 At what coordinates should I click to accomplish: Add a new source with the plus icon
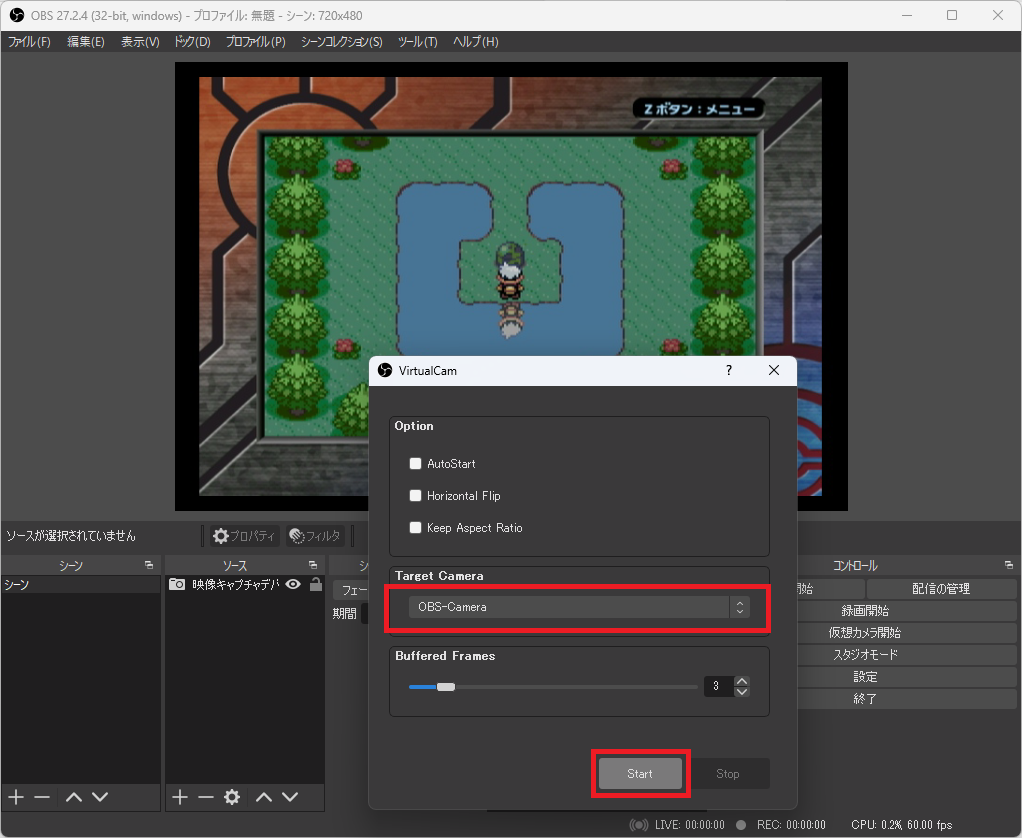coord(179,797)
